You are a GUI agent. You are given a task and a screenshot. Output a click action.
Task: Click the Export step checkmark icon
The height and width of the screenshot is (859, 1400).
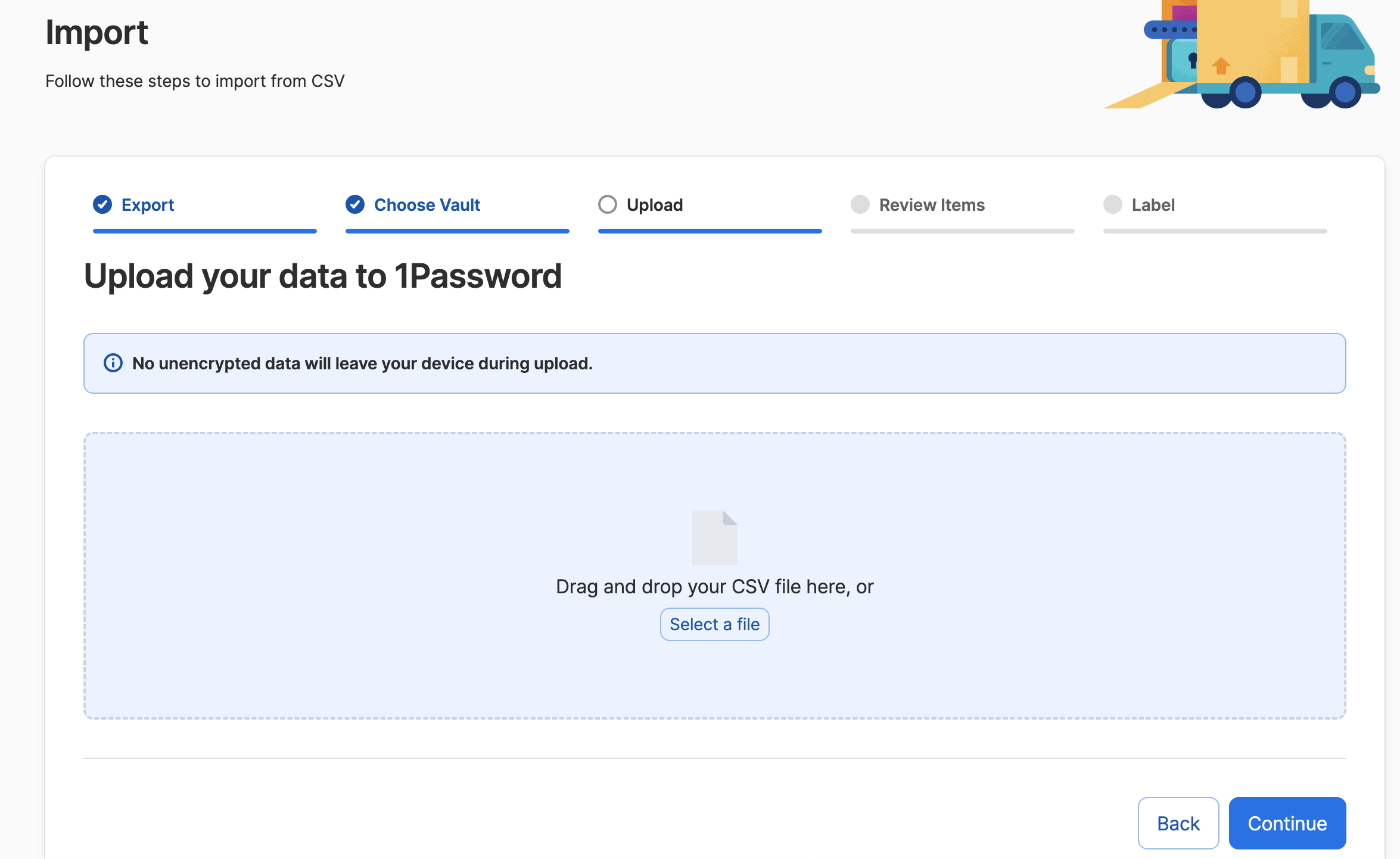click(x=102, y=204)
